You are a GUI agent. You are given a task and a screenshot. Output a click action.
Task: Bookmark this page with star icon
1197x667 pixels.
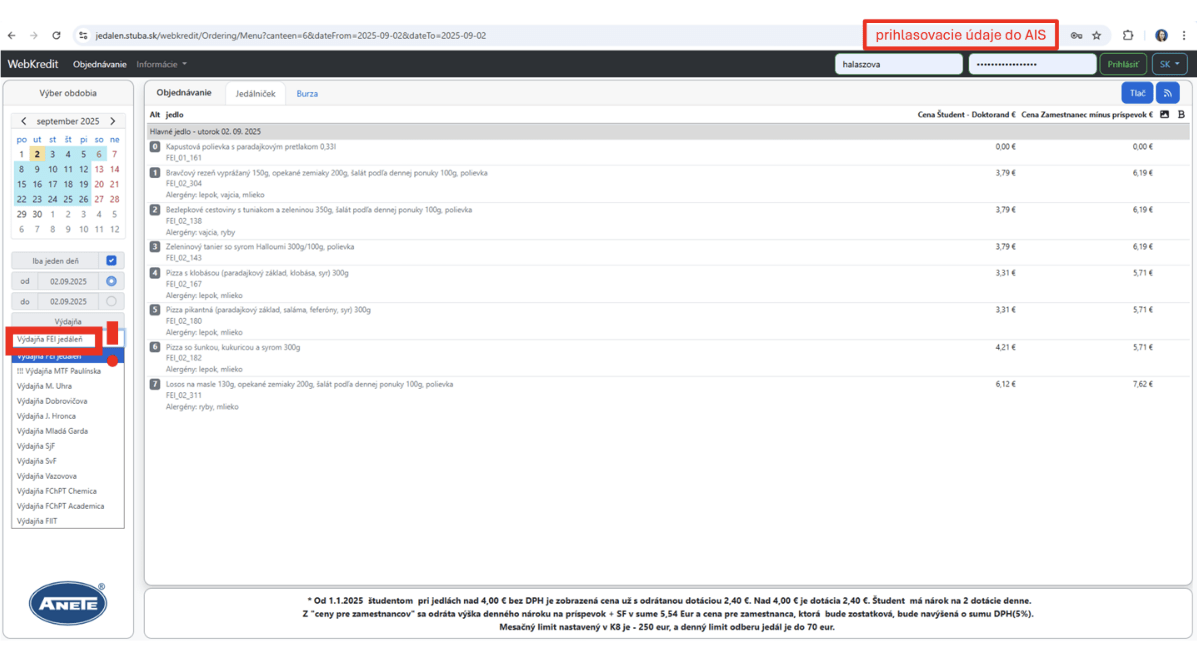[1097, 35]
